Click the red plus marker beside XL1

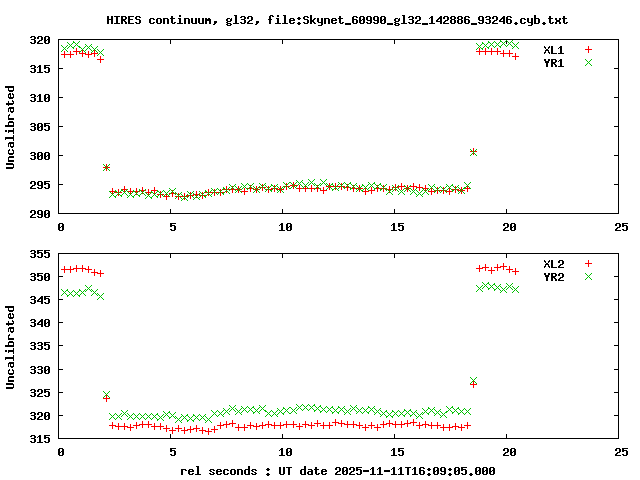(x=588, y=50)
